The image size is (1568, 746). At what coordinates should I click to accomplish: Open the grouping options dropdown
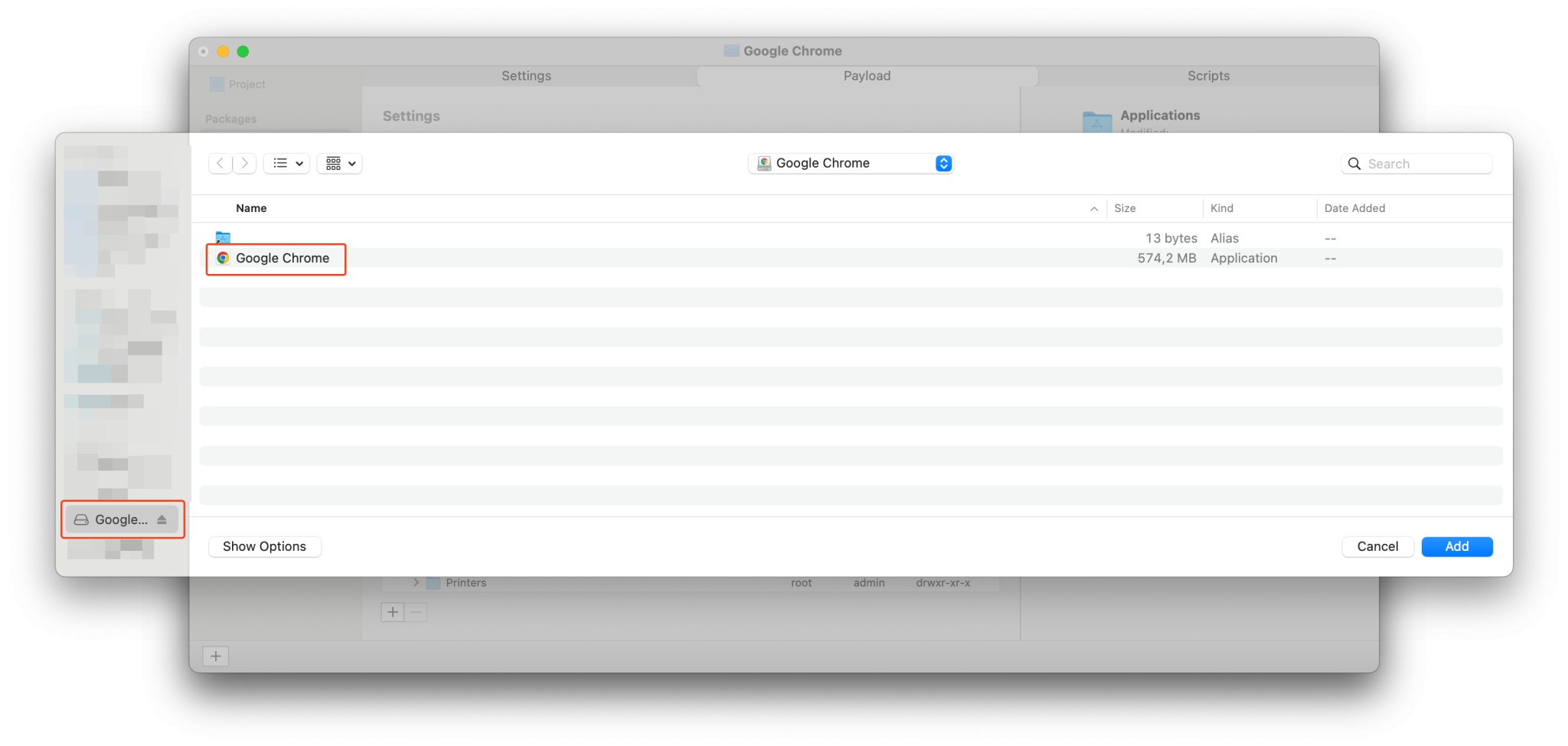[x=340, y=164]
